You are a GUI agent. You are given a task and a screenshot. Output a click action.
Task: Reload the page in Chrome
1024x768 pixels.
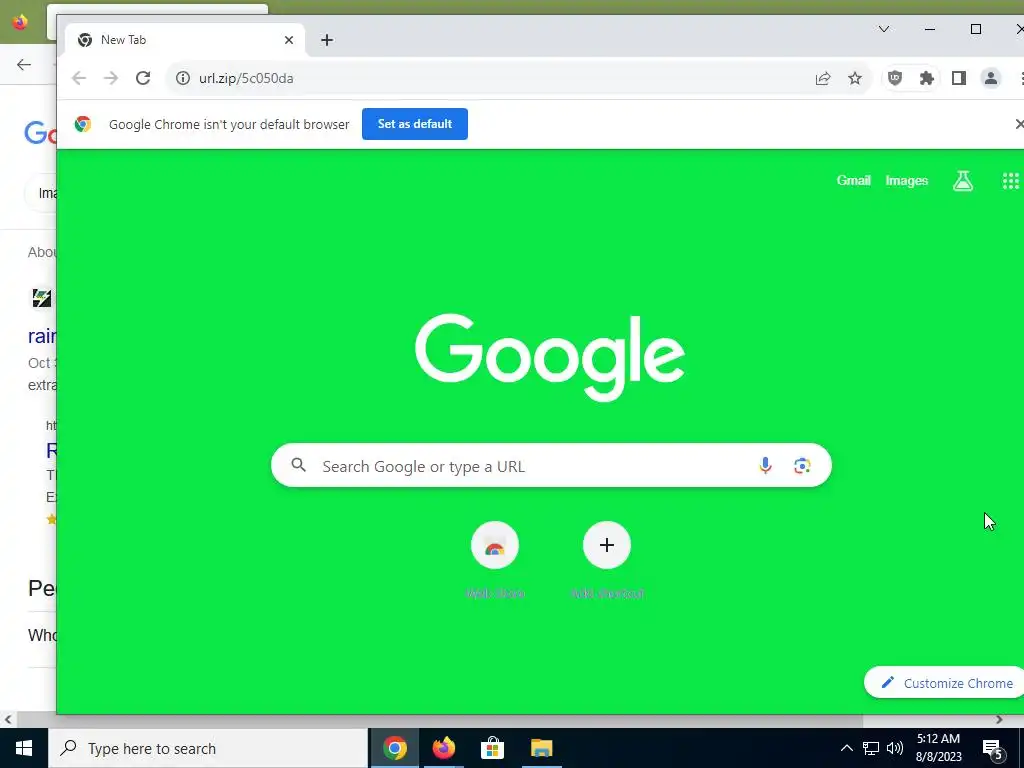143,78
